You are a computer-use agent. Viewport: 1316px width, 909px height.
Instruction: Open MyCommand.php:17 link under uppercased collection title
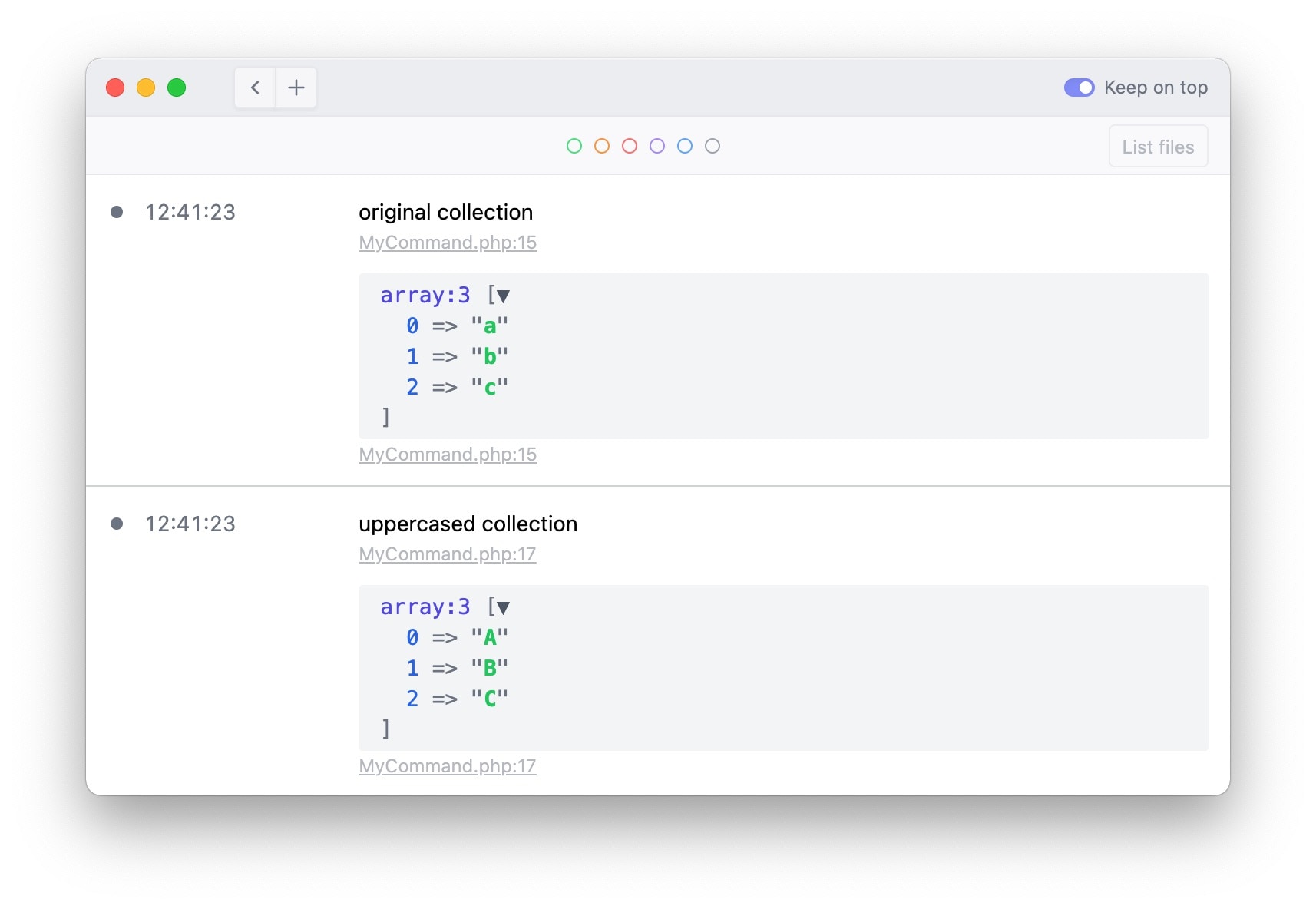[448, 554]
